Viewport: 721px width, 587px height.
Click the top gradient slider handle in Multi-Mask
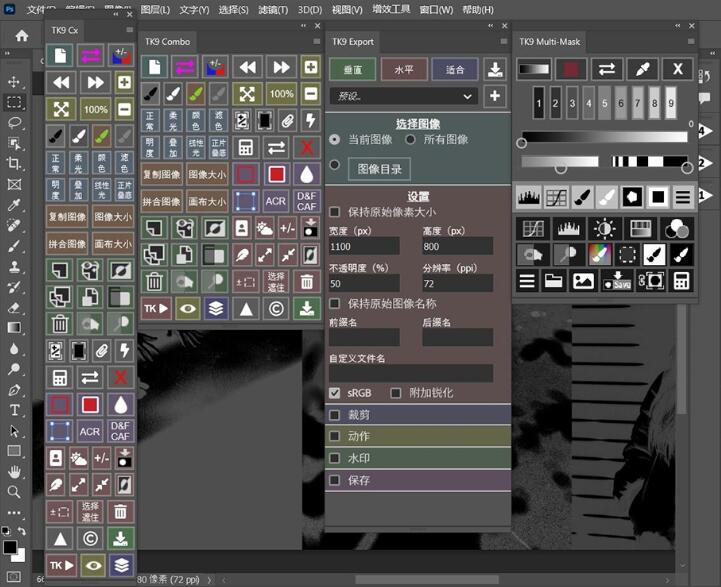pyautogui.click(x=521, y=143)
